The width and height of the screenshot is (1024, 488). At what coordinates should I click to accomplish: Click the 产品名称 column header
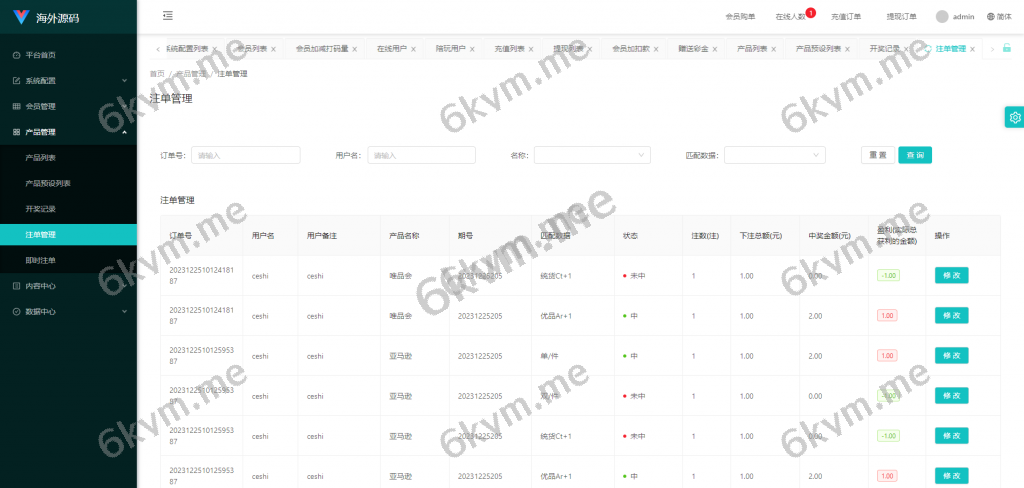click(404, 235)
